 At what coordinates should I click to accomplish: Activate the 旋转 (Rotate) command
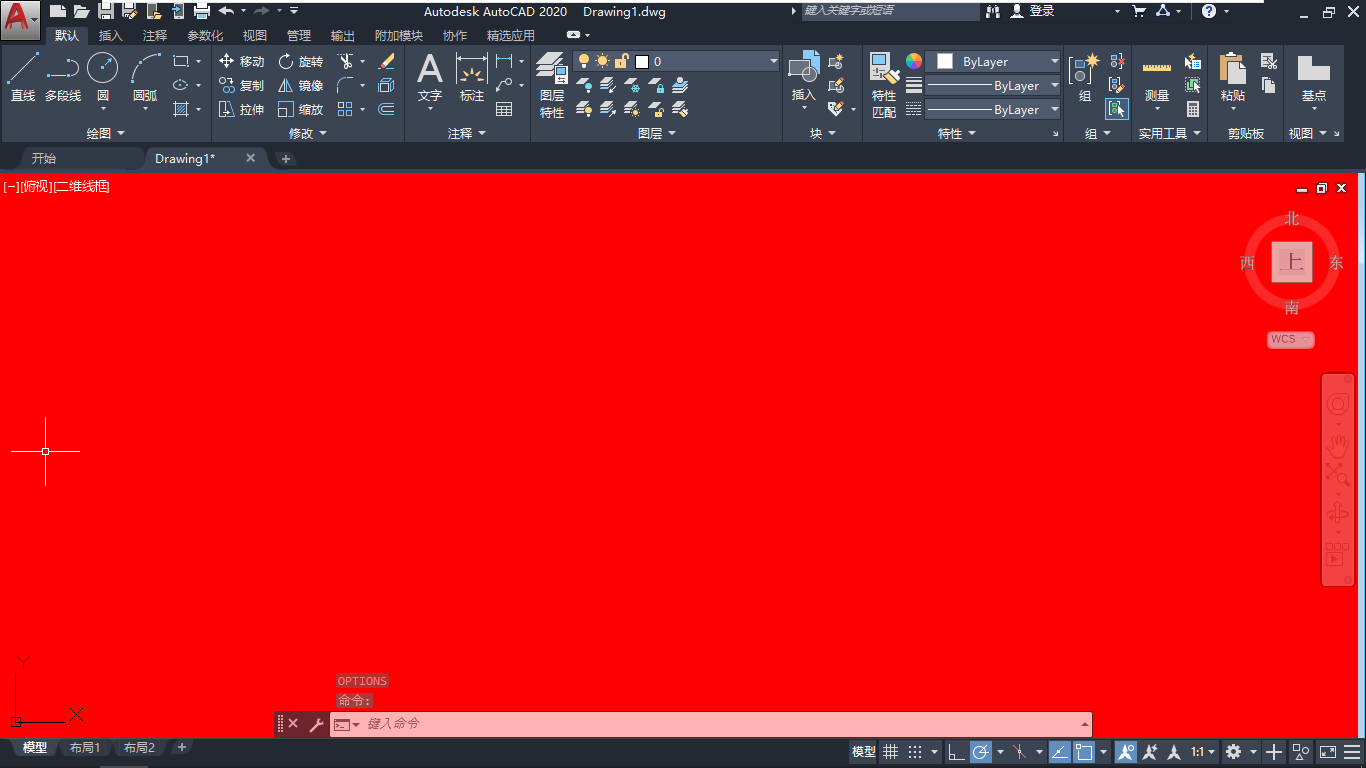[x=300, y=61]
